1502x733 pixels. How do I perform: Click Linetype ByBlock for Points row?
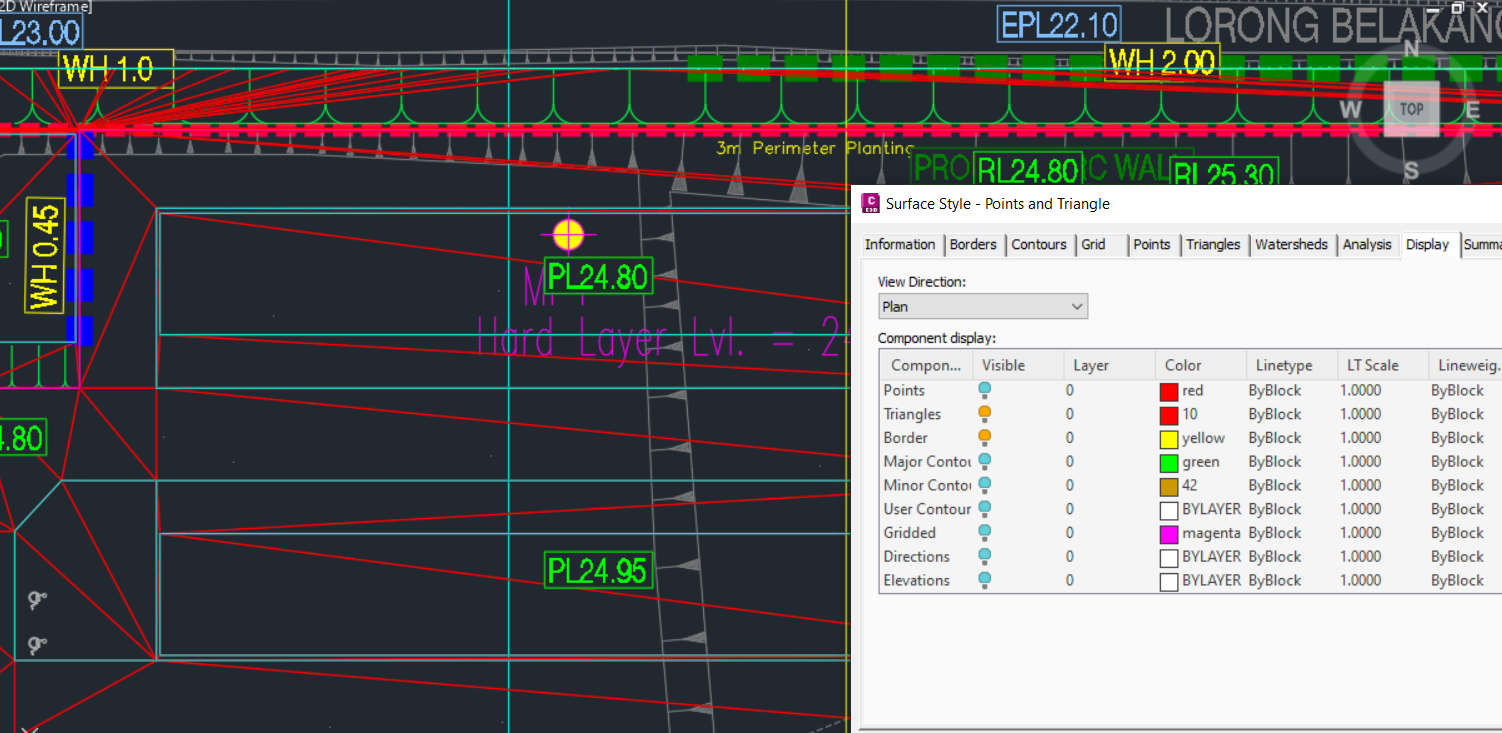coord(1275,390)
